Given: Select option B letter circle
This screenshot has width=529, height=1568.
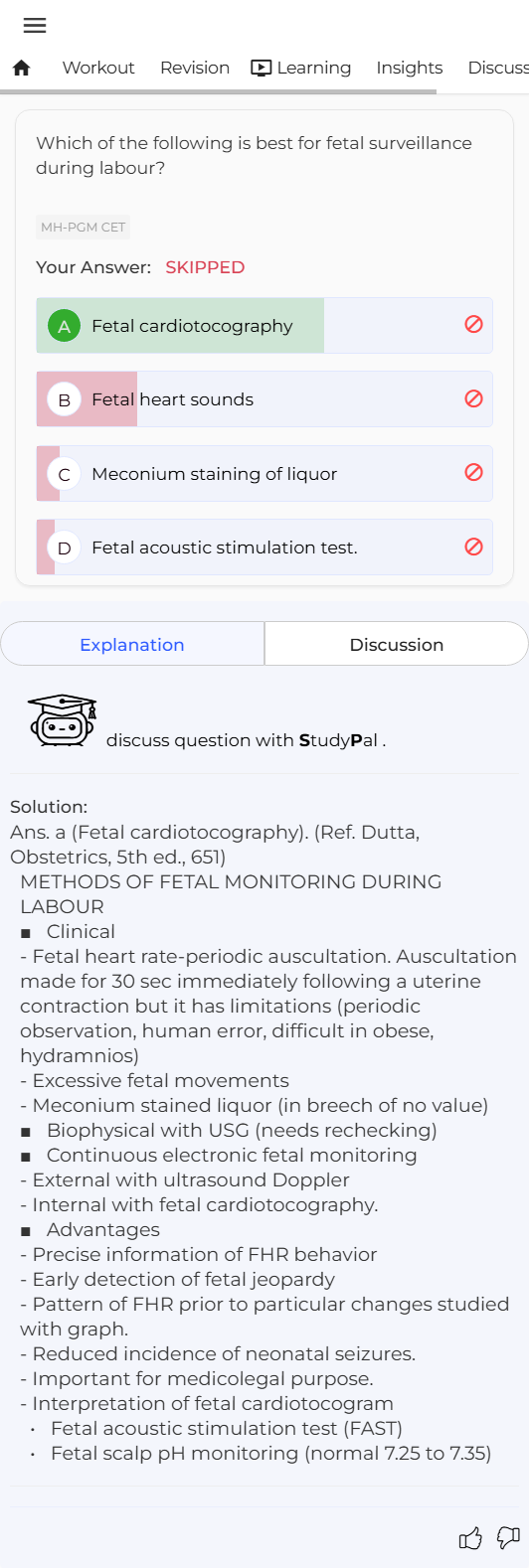Looking at the screenshot, I should (x=65, y=399).
